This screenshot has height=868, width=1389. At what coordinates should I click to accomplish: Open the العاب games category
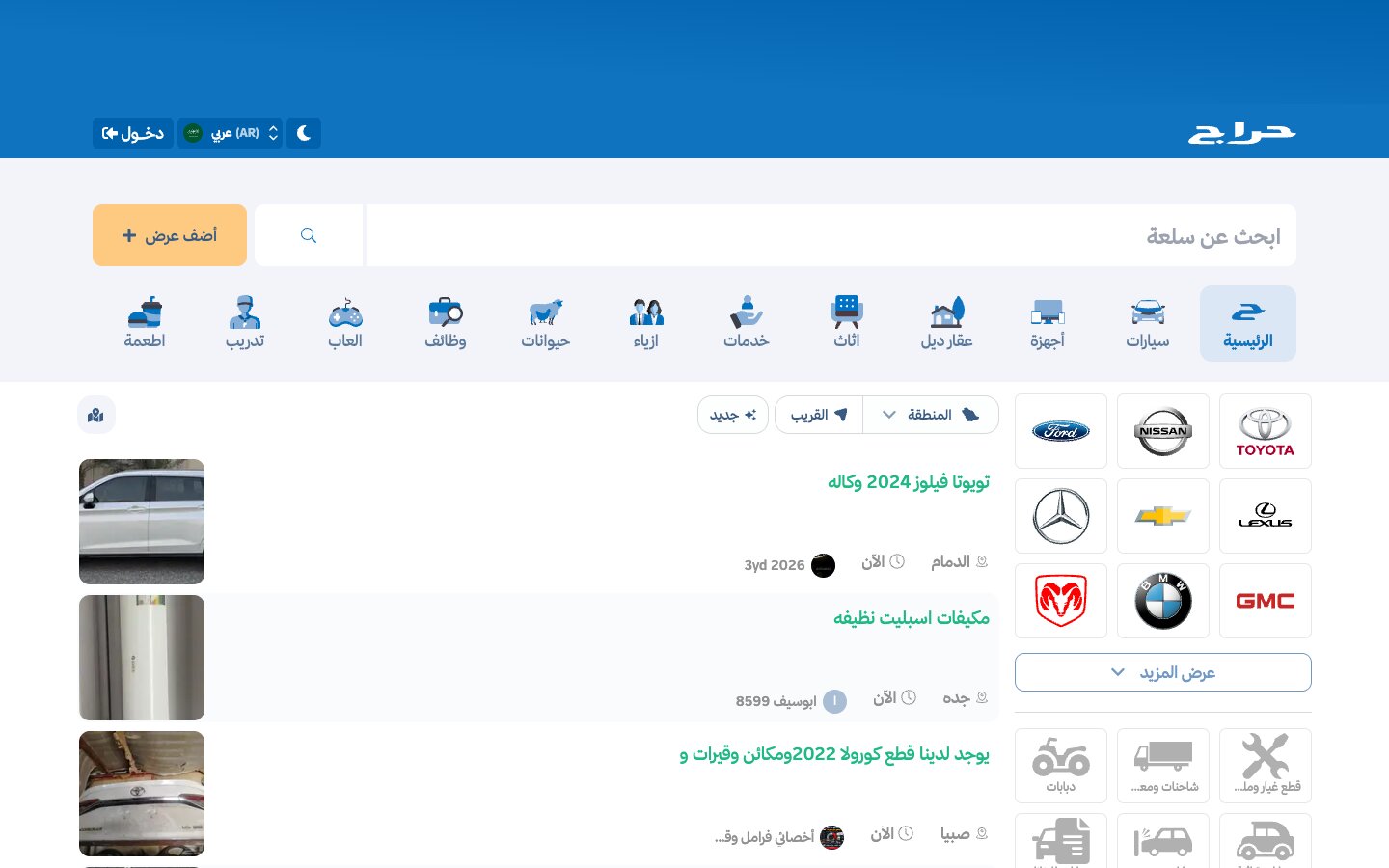pos(345,324)
